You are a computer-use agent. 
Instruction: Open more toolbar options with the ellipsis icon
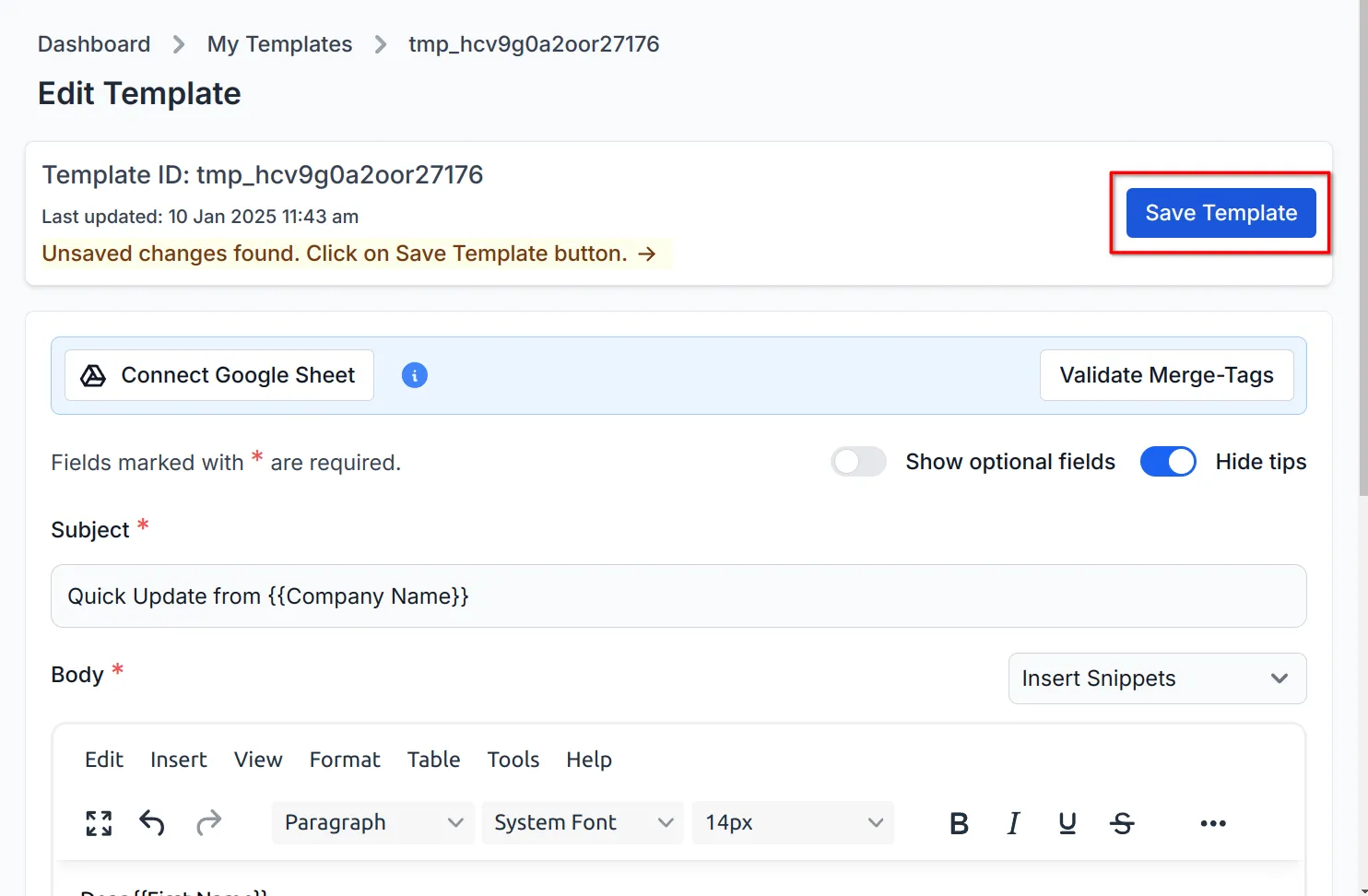(1212, 823)
